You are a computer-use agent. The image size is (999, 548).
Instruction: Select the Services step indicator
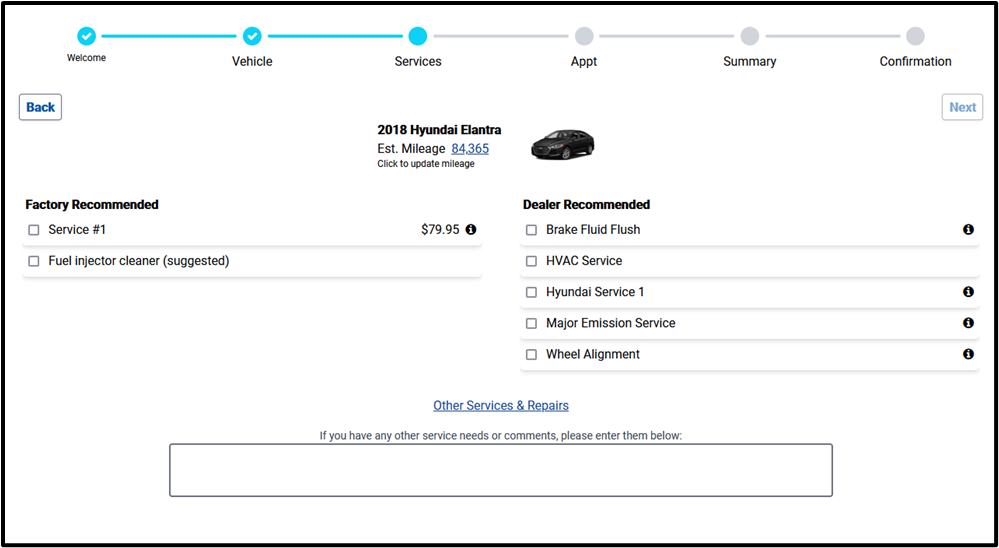point(418,36)
